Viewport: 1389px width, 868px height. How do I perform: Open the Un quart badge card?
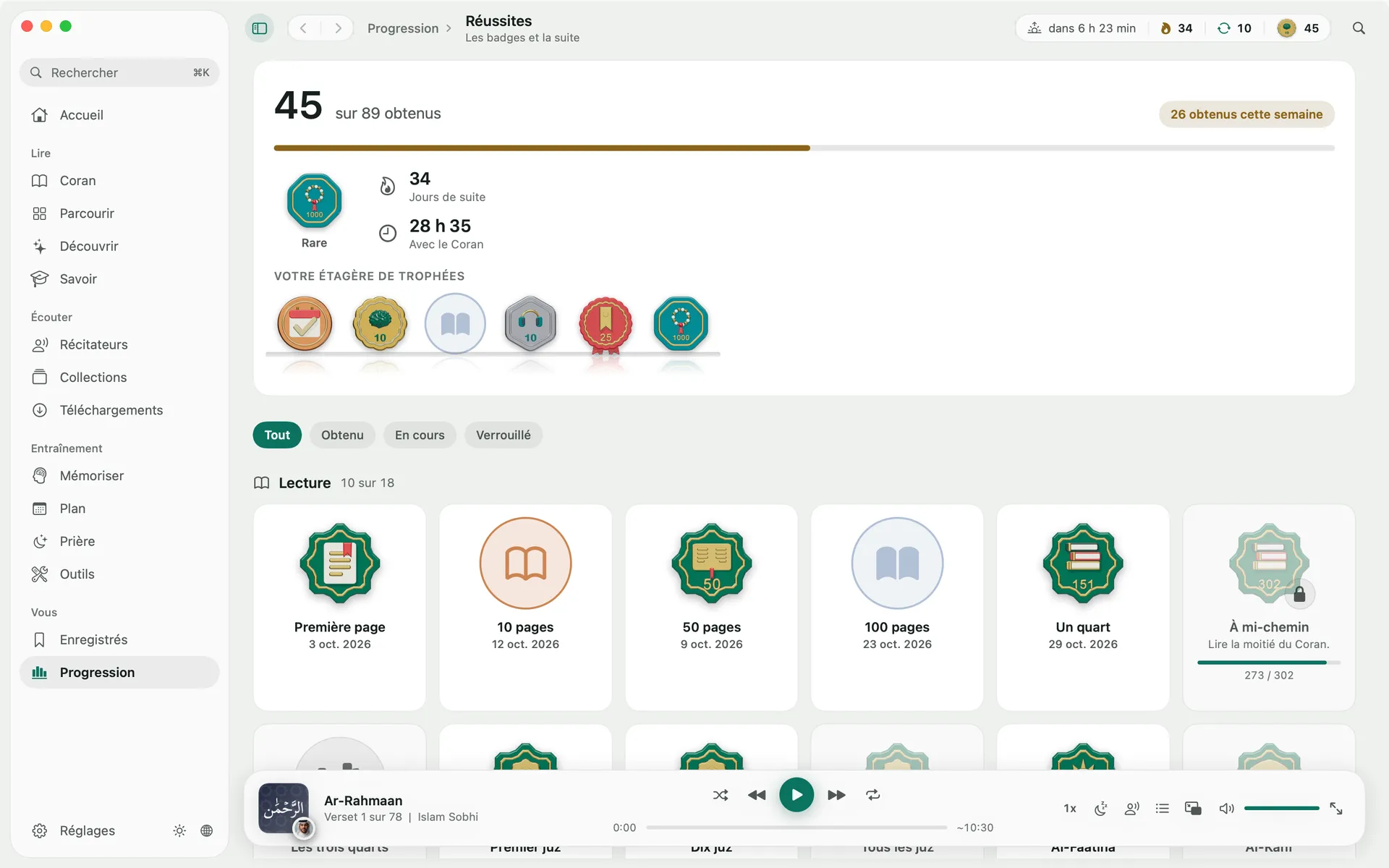point(1082,608)
